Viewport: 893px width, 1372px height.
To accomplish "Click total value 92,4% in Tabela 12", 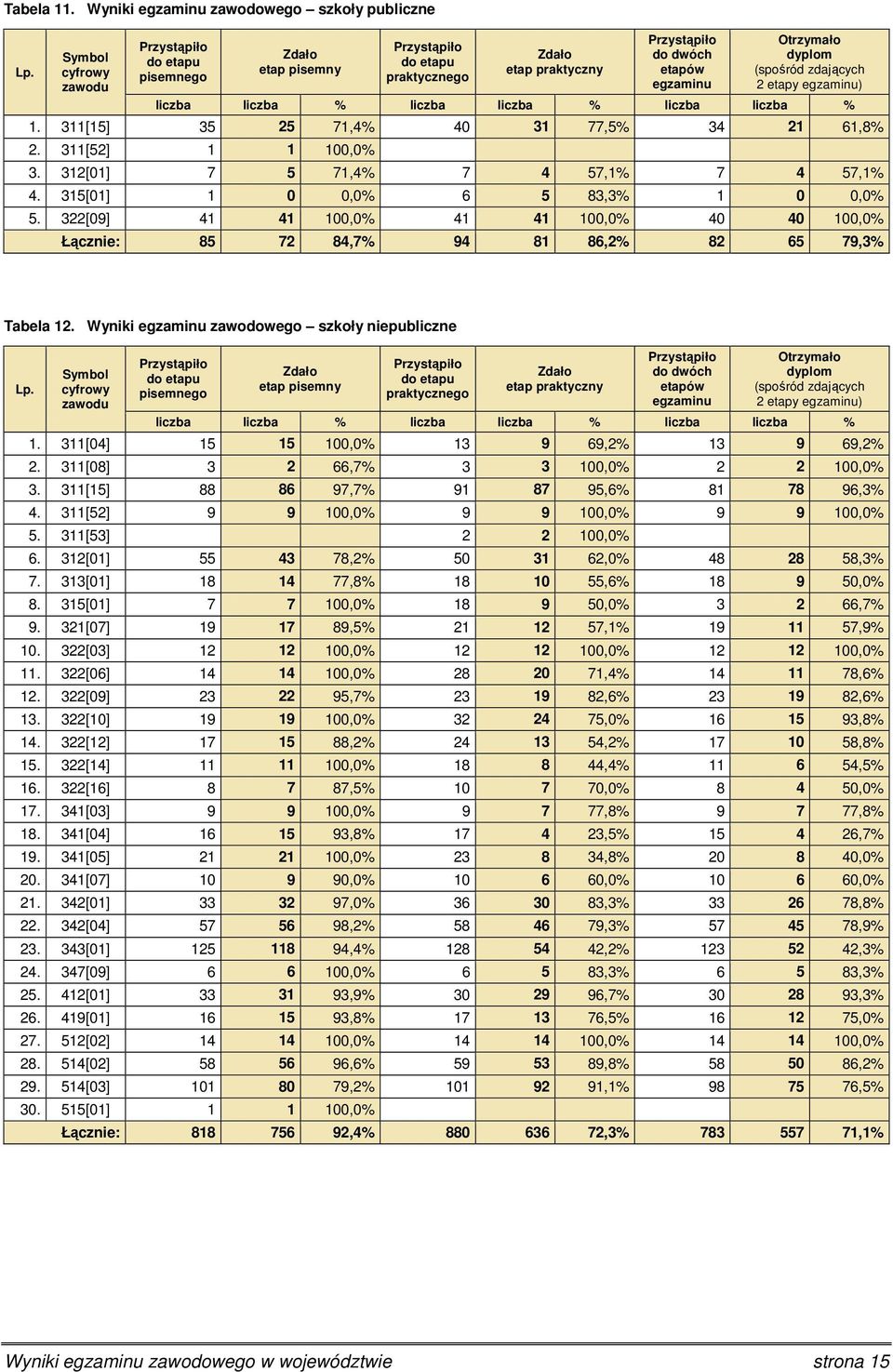I will [353, 1132].
